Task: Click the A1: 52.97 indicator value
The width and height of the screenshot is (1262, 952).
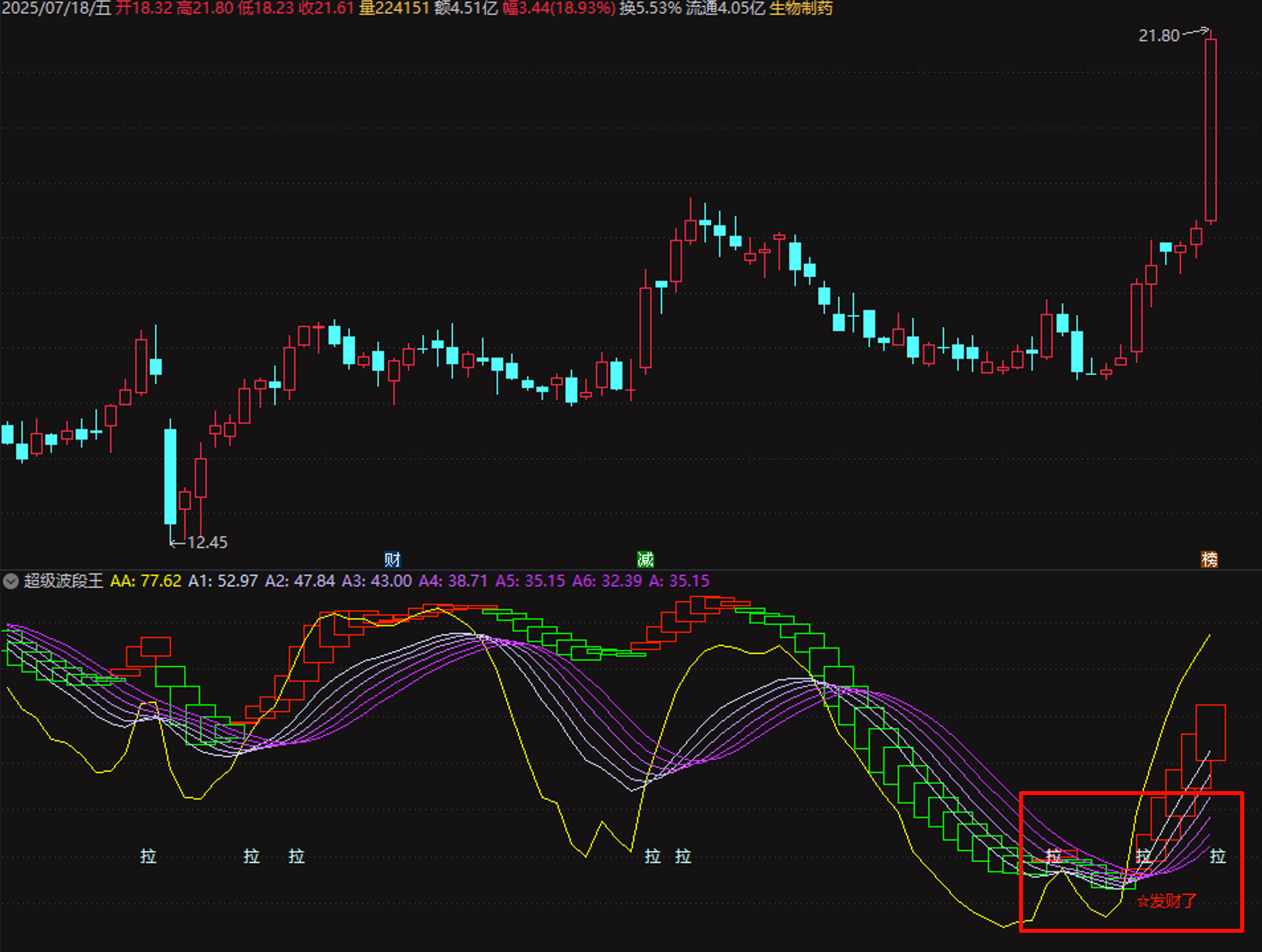Action: point(222,581)
